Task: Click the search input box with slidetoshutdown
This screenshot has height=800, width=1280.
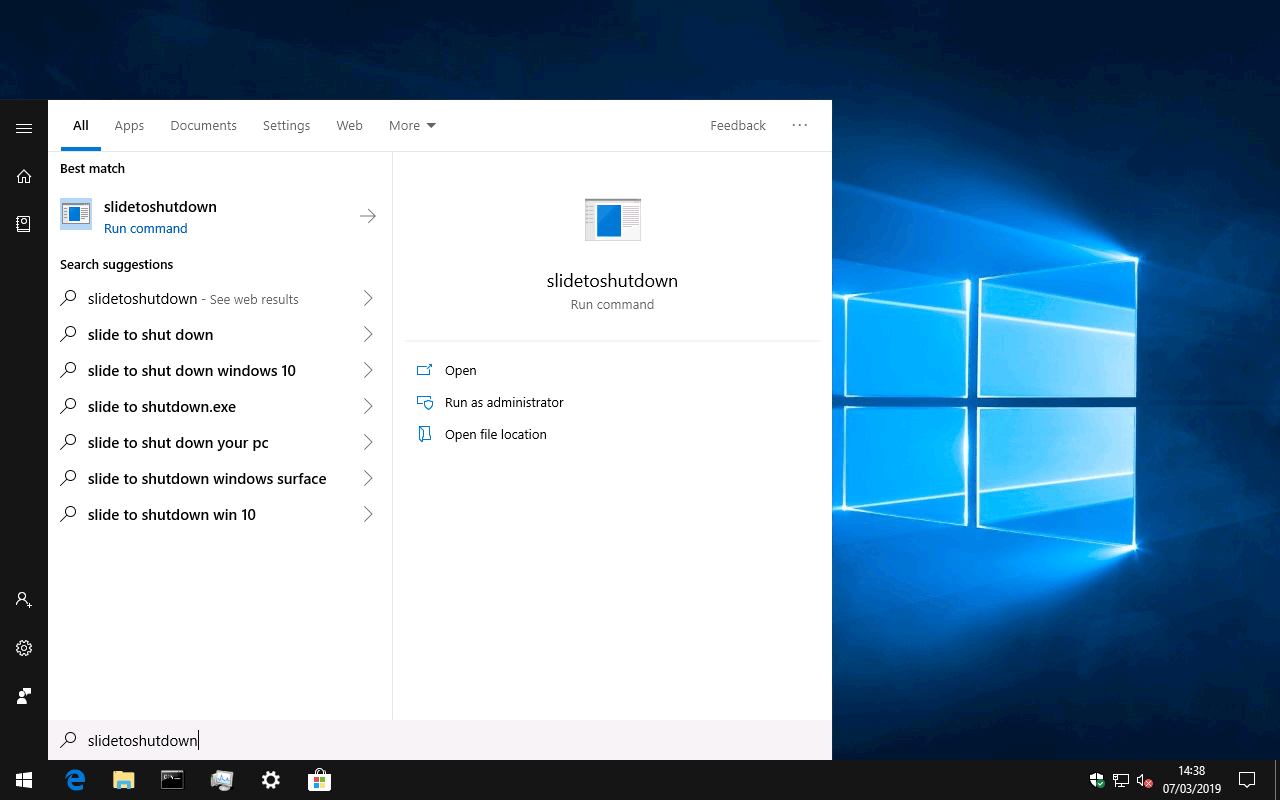Action: (x=440, y=740)
